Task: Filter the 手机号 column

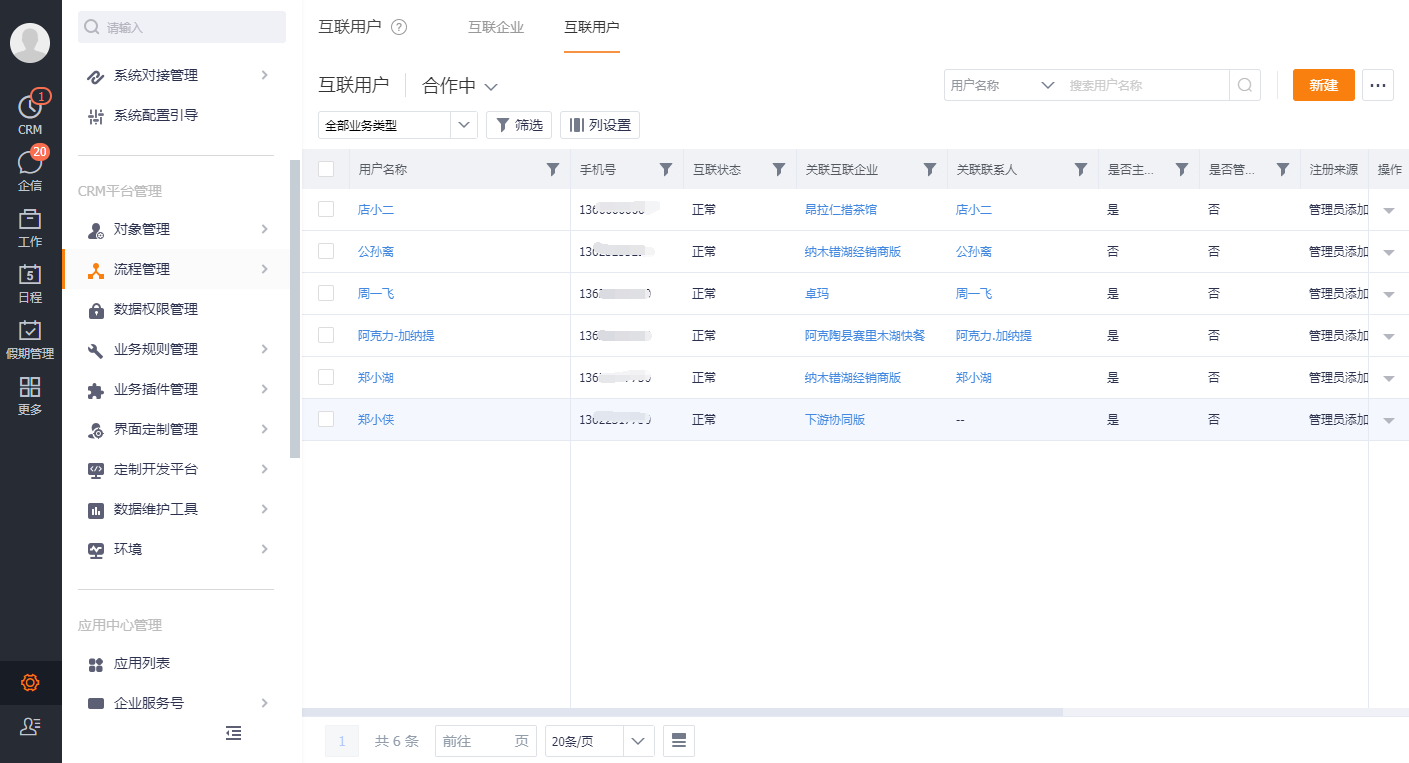Action: pos(666,170)
